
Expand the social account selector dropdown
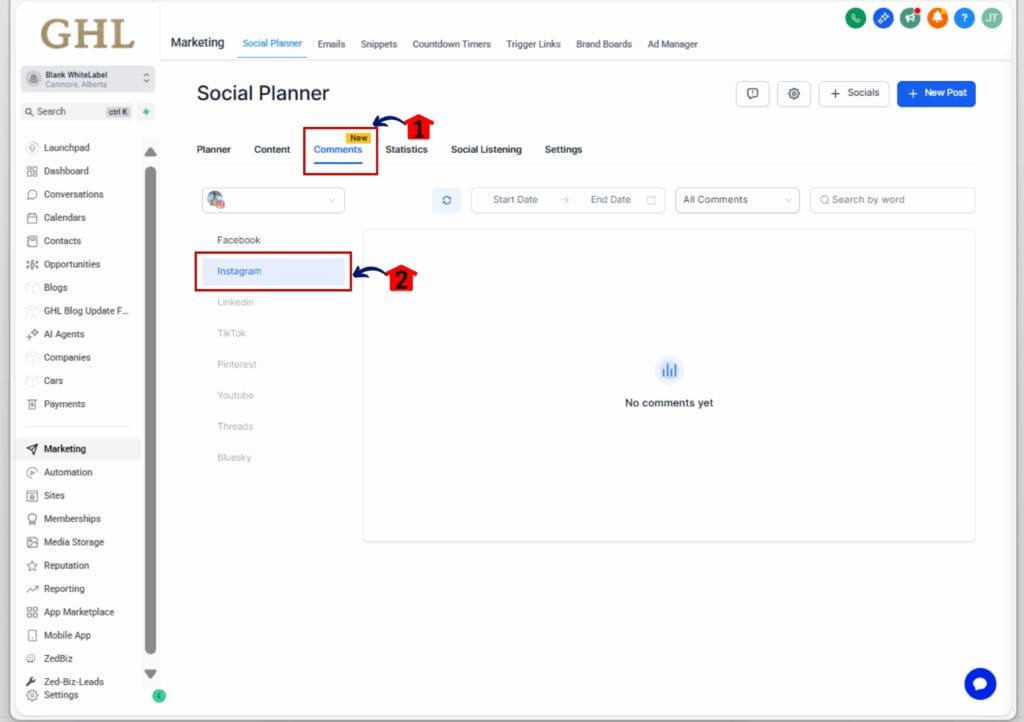(273, 200)
